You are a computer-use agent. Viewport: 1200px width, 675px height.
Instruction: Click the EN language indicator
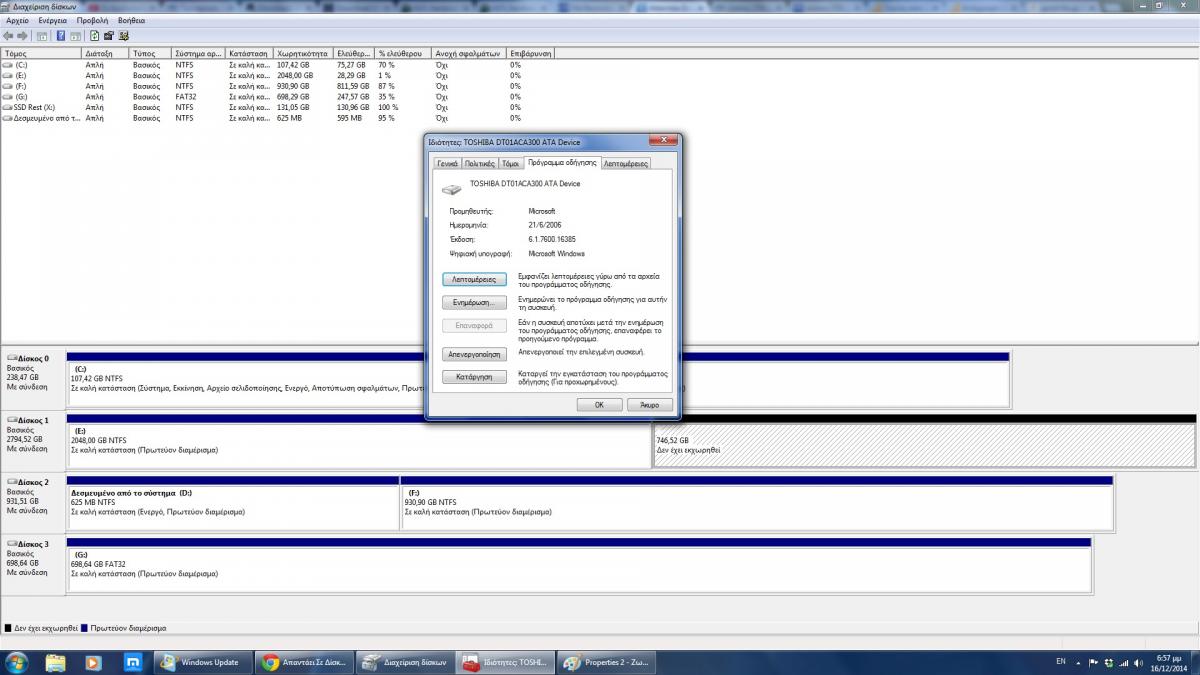[x=1061, y=662]
